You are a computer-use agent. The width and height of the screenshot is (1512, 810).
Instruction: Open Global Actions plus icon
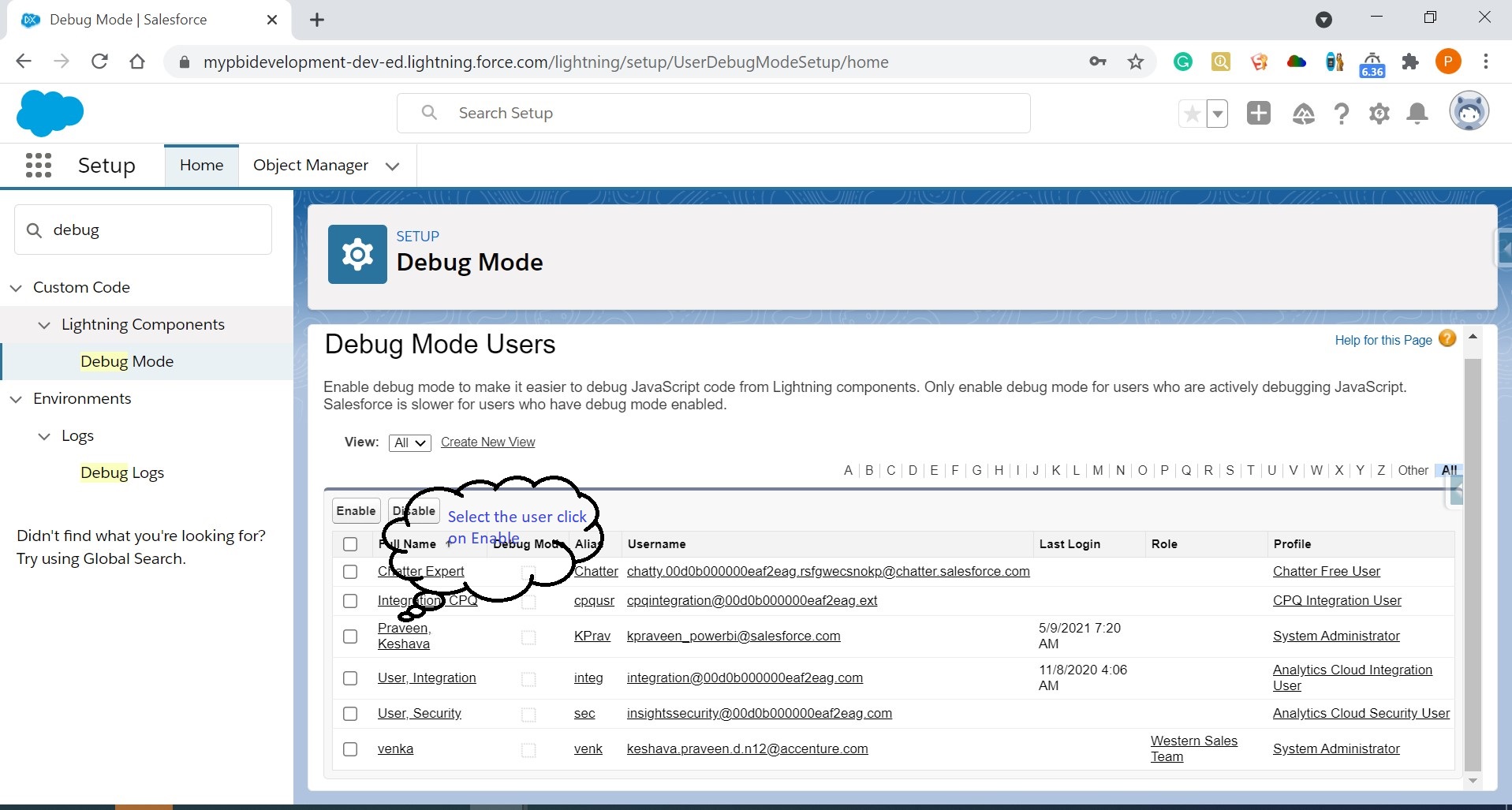(x=1259, y=113)
